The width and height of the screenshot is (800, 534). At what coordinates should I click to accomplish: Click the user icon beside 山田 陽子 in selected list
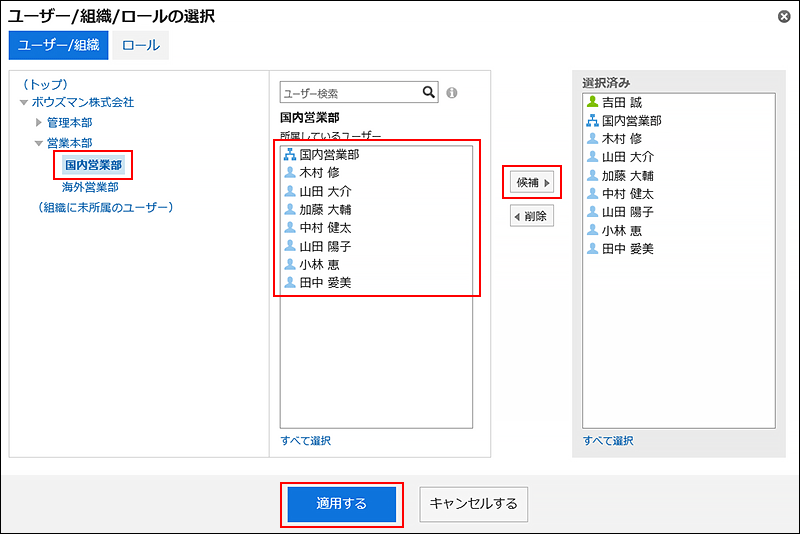point(592,212)
